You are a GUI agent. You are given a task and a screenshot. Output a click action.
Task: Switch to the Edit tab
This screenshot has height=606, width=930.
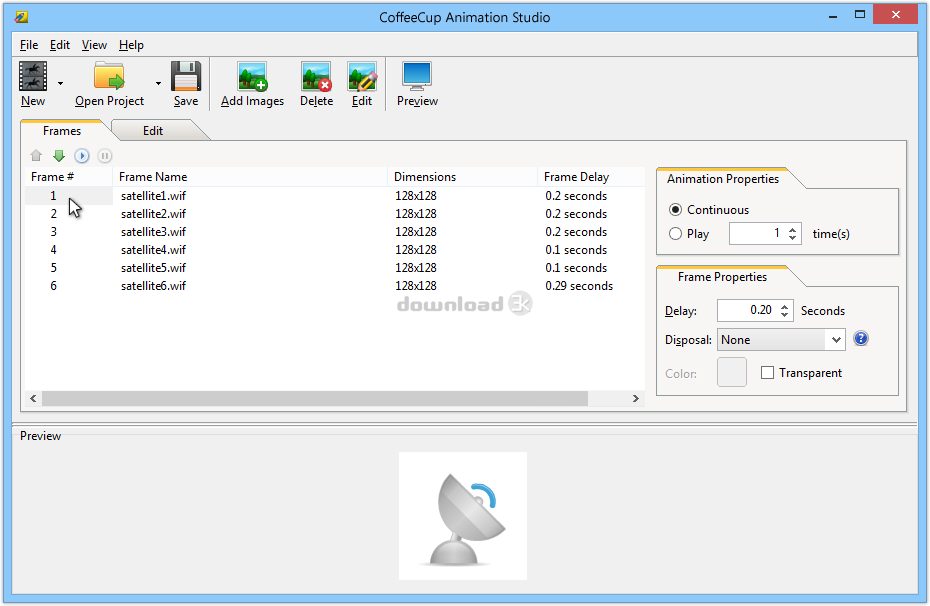pyautogui.click(x=152, y=130)
